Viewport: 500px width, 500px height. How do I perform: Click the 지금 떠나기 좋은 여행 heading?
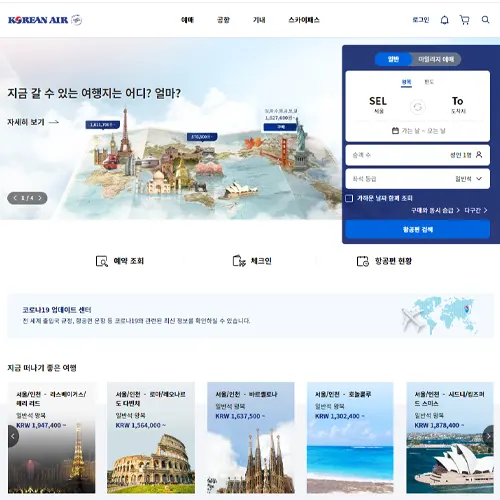(x=42, y=368)
